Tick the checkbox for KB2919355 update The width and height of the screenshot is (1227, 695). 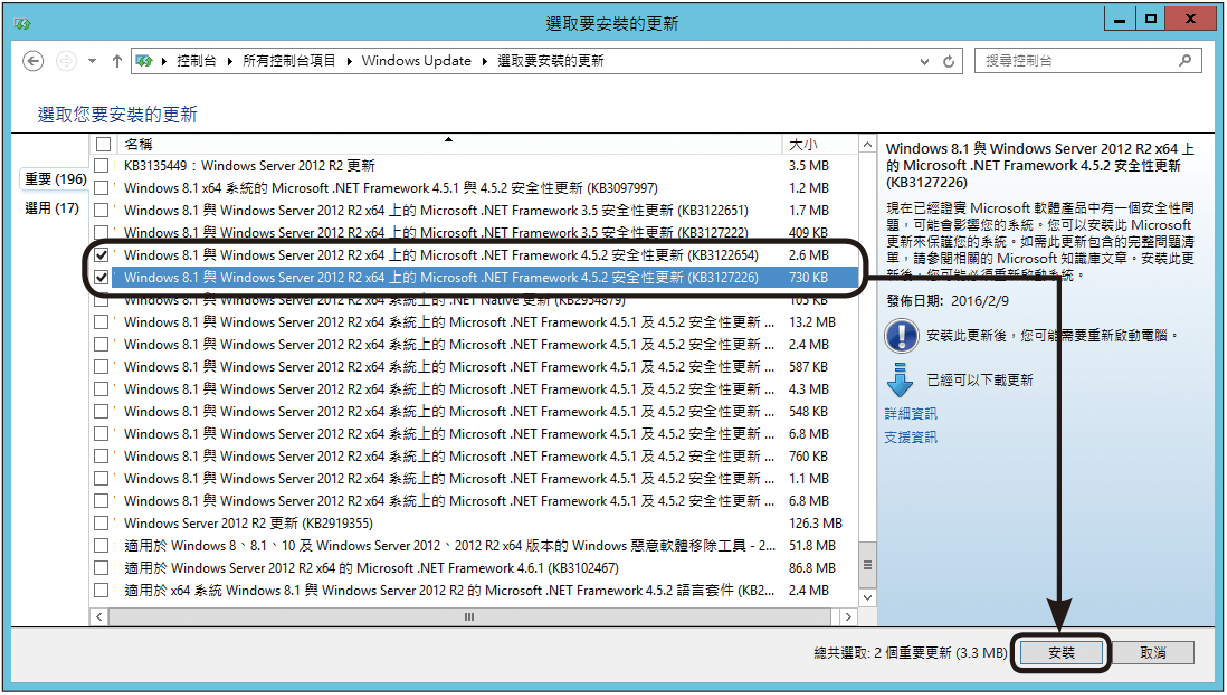(101, 523)
